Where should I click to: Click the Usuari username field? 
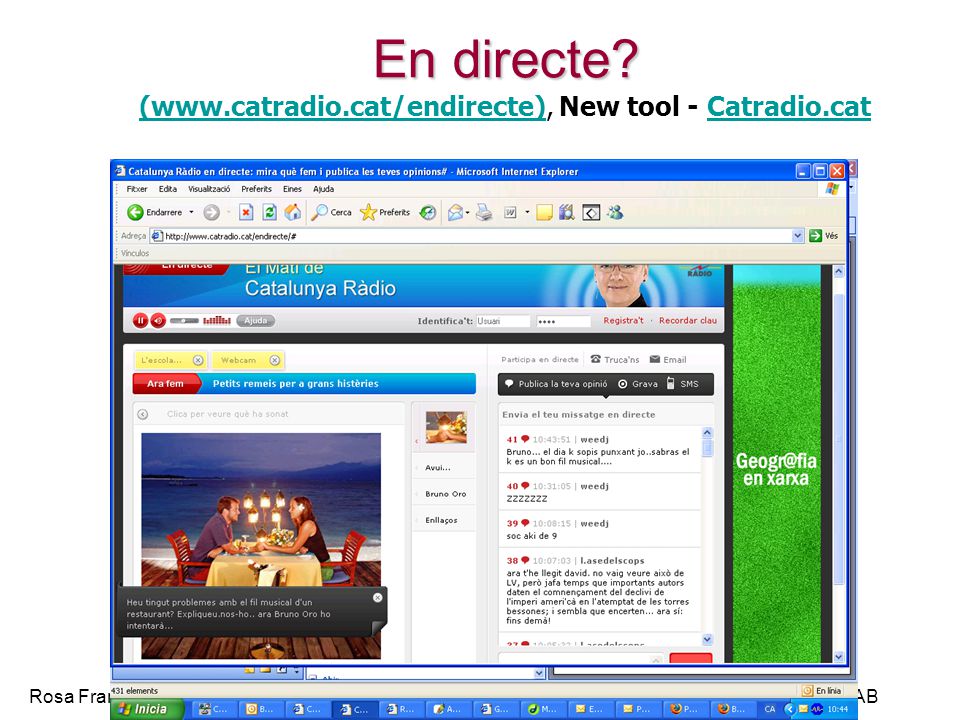[x=503, y=321]
